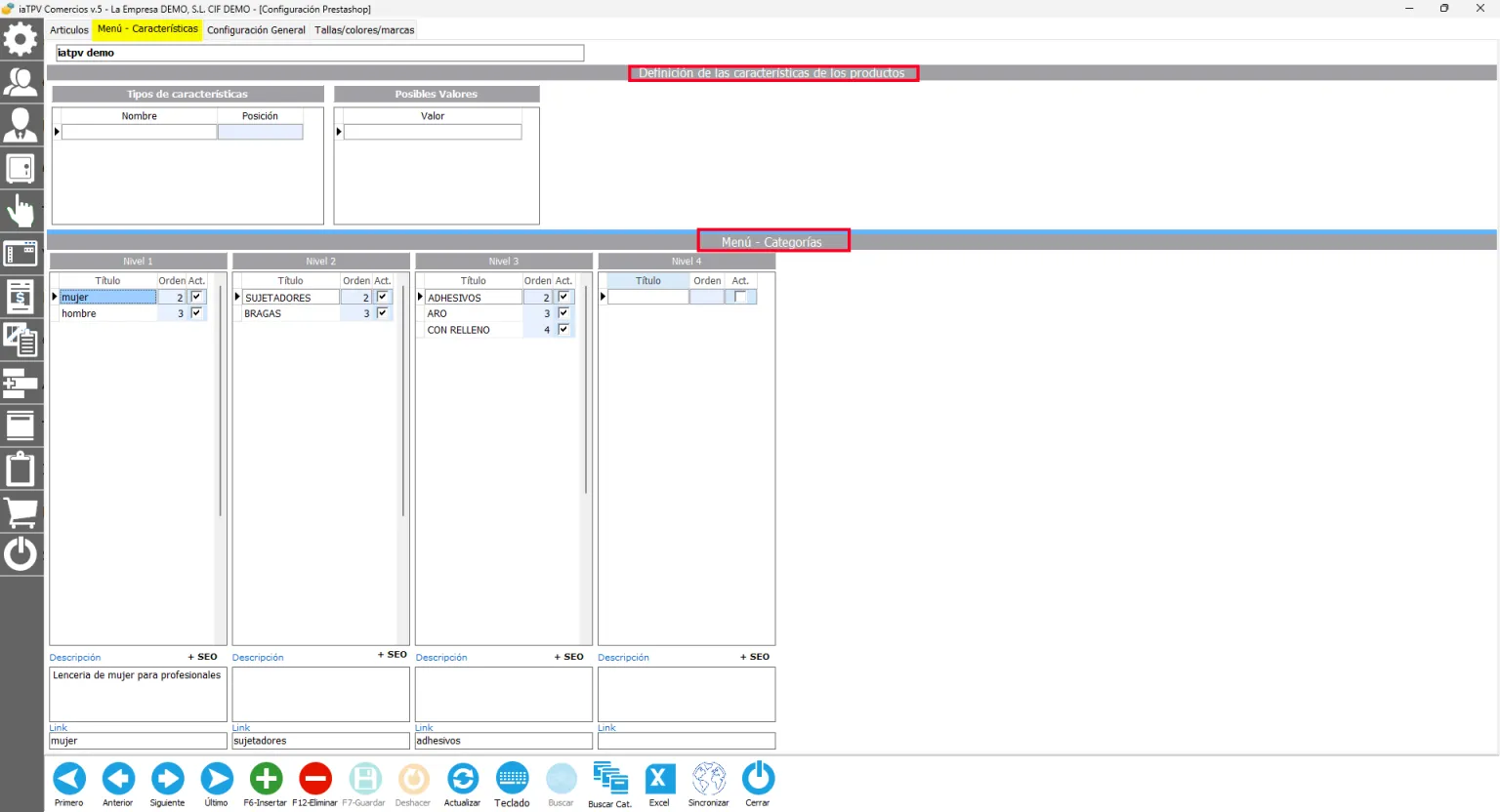
Task: Click + SEO under Nivel 2
Action: coord(393,655)
